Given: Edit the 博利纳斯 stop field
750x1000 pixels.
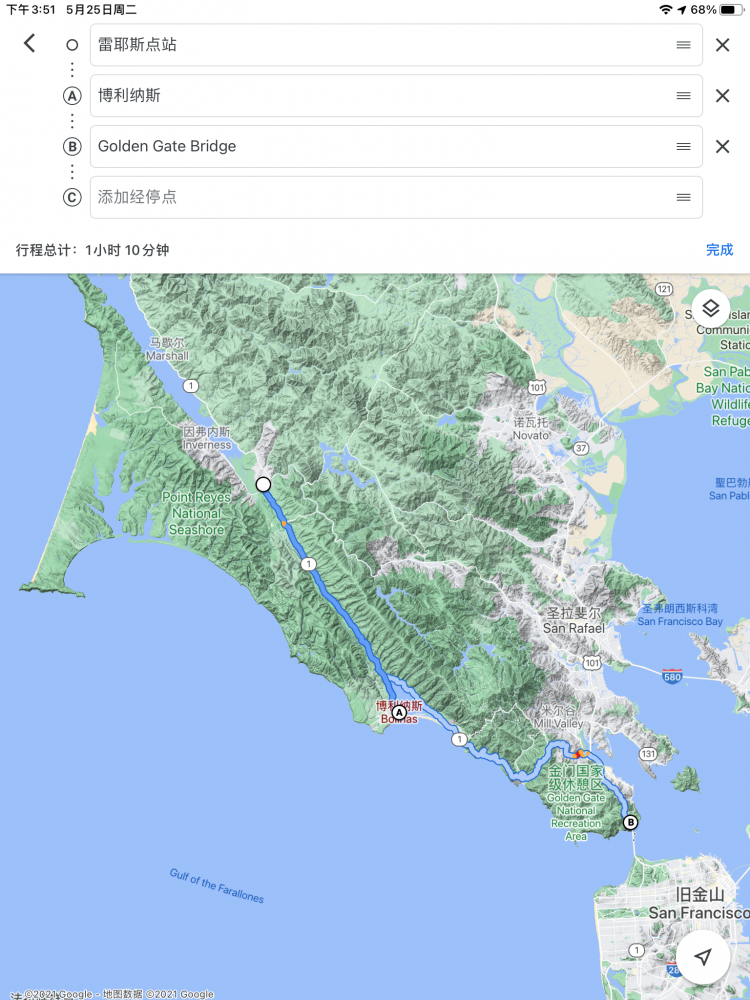Looking at the screenshot, I should tap(380, 96).
